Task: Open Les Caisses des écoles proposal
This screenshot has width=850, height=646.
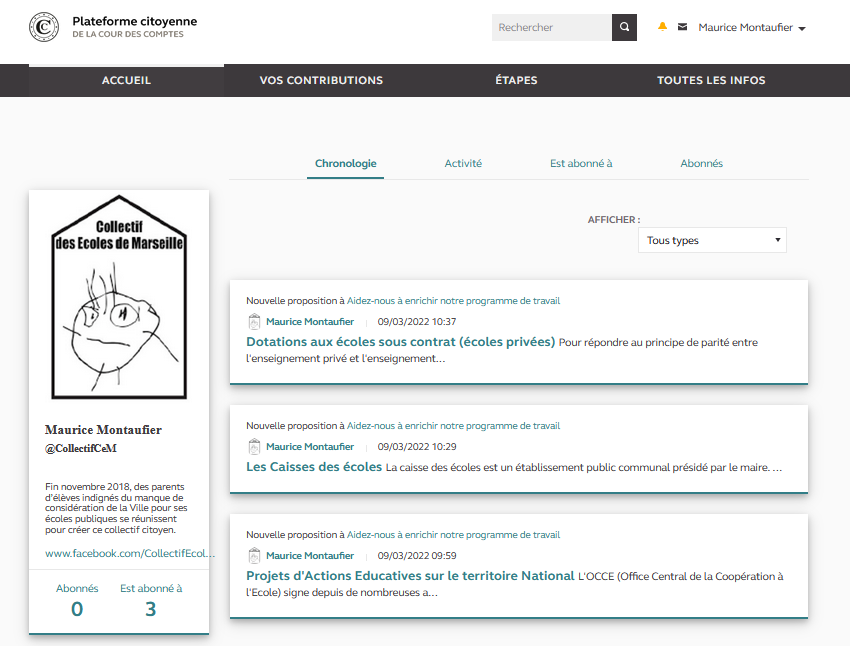Action: (x=314, y=467)
